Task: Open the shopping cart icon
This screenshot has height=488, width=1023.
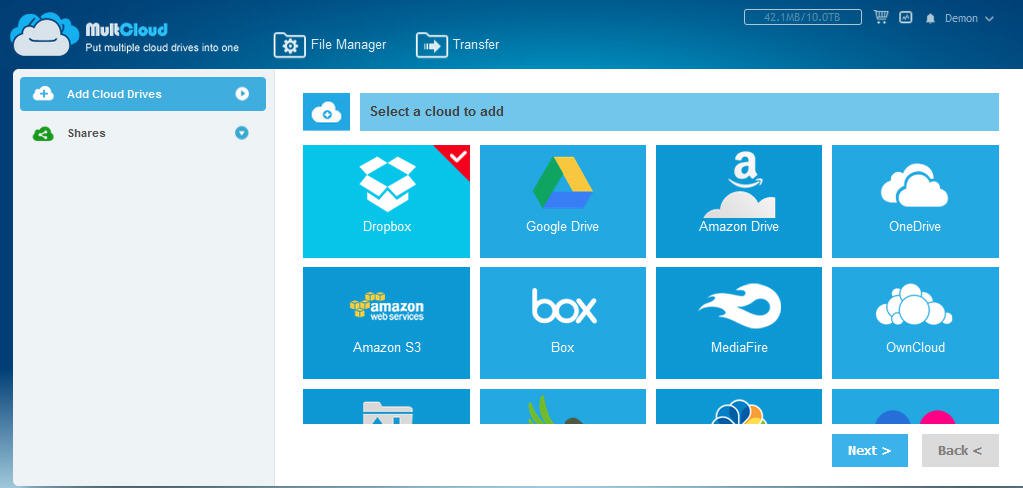Action: (881, 18)
